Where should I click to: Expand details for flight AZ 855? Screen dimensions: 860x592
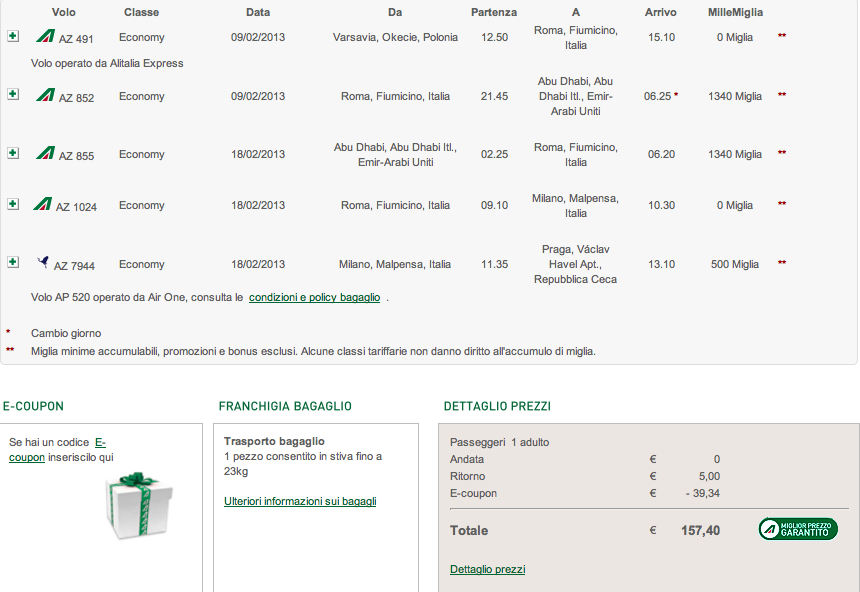coord(13,153)
